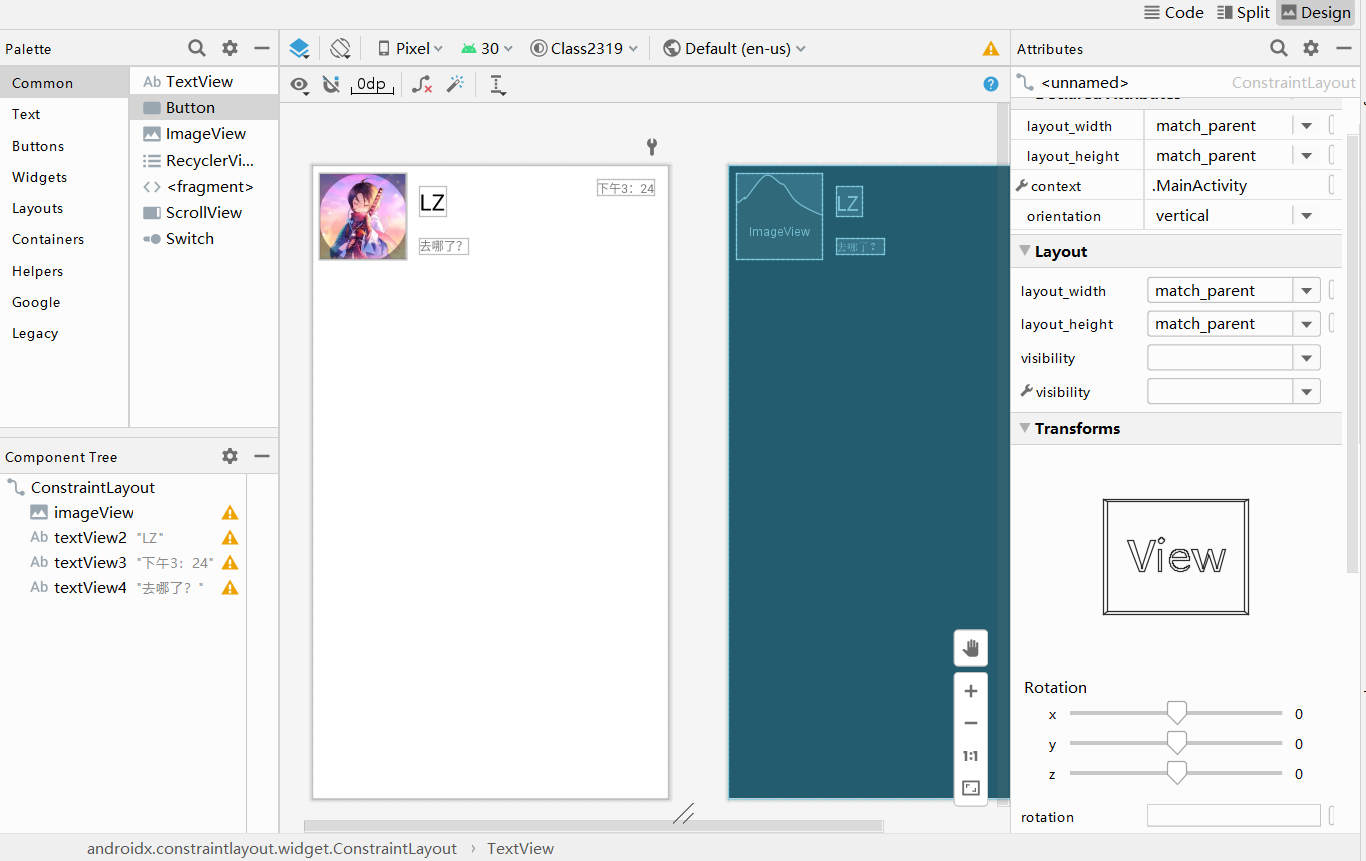Open Component Tree settings gear

pos(230,456)
